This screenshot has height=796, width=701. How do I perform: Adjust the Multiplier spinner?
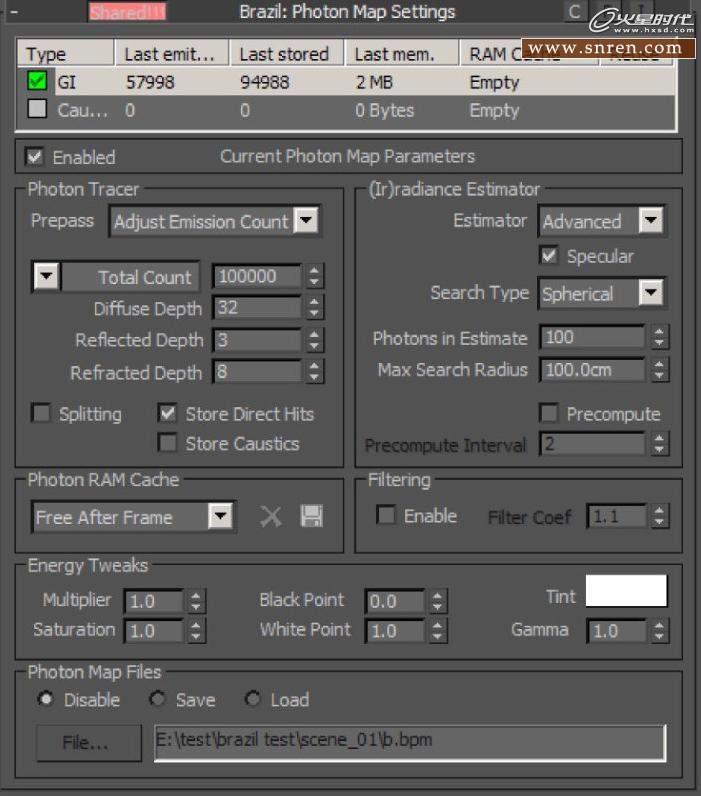pyautogui.click(x=195, y=601)
